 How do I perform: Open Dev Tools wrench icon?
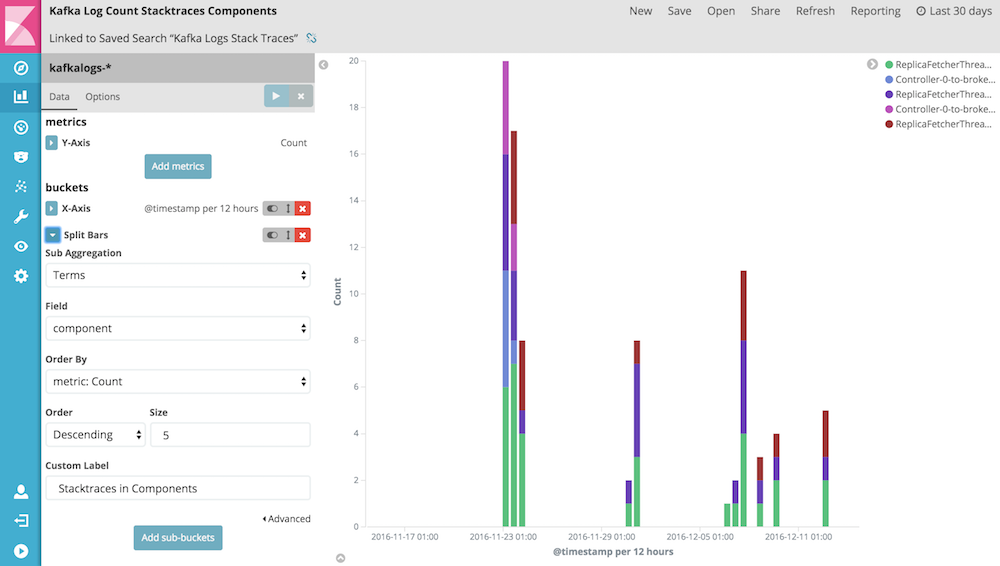click(x=20, y=216)
